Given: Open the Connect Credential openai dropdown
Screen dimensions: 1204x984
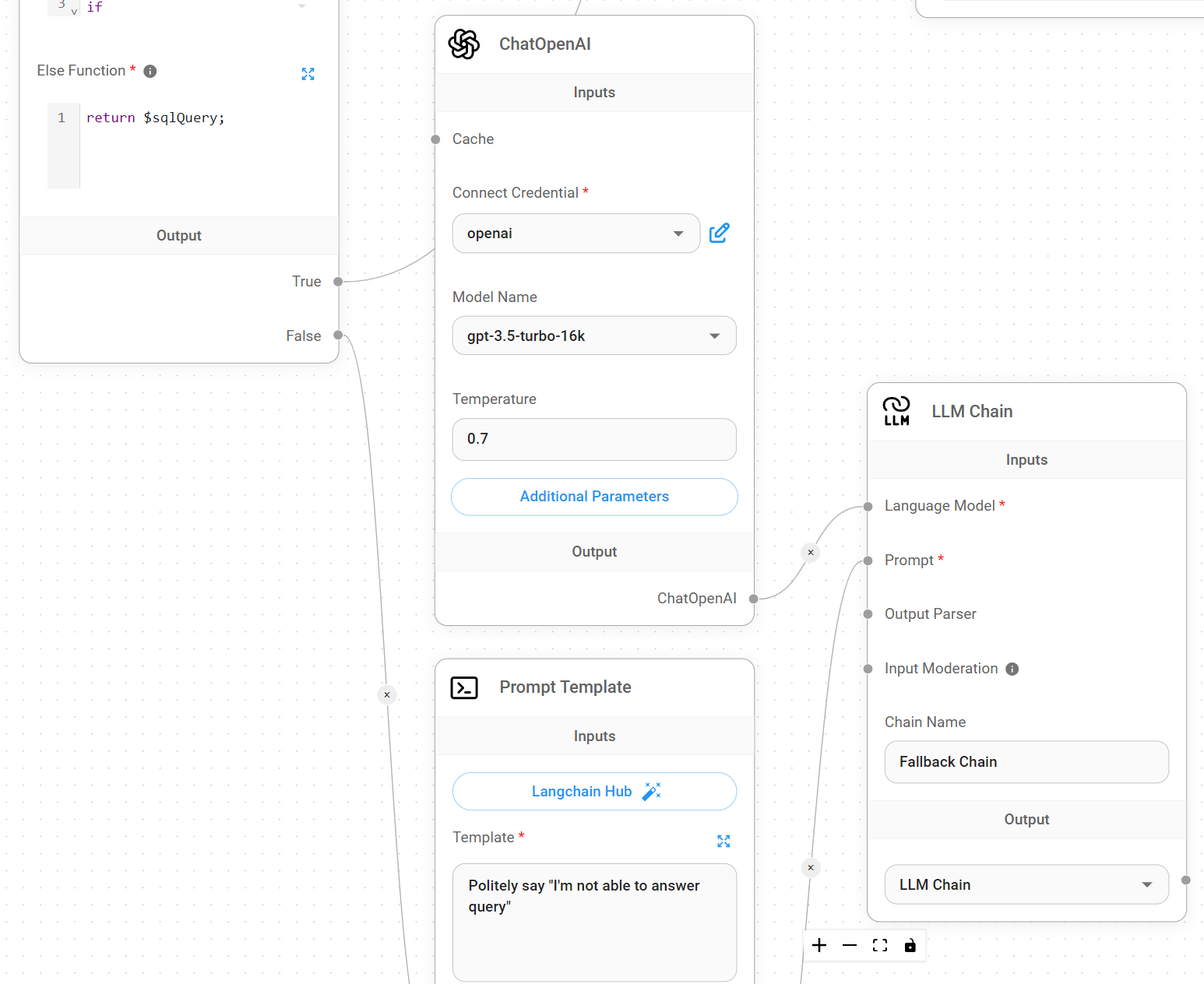Looking at the screenshot, I should point(576,234).
